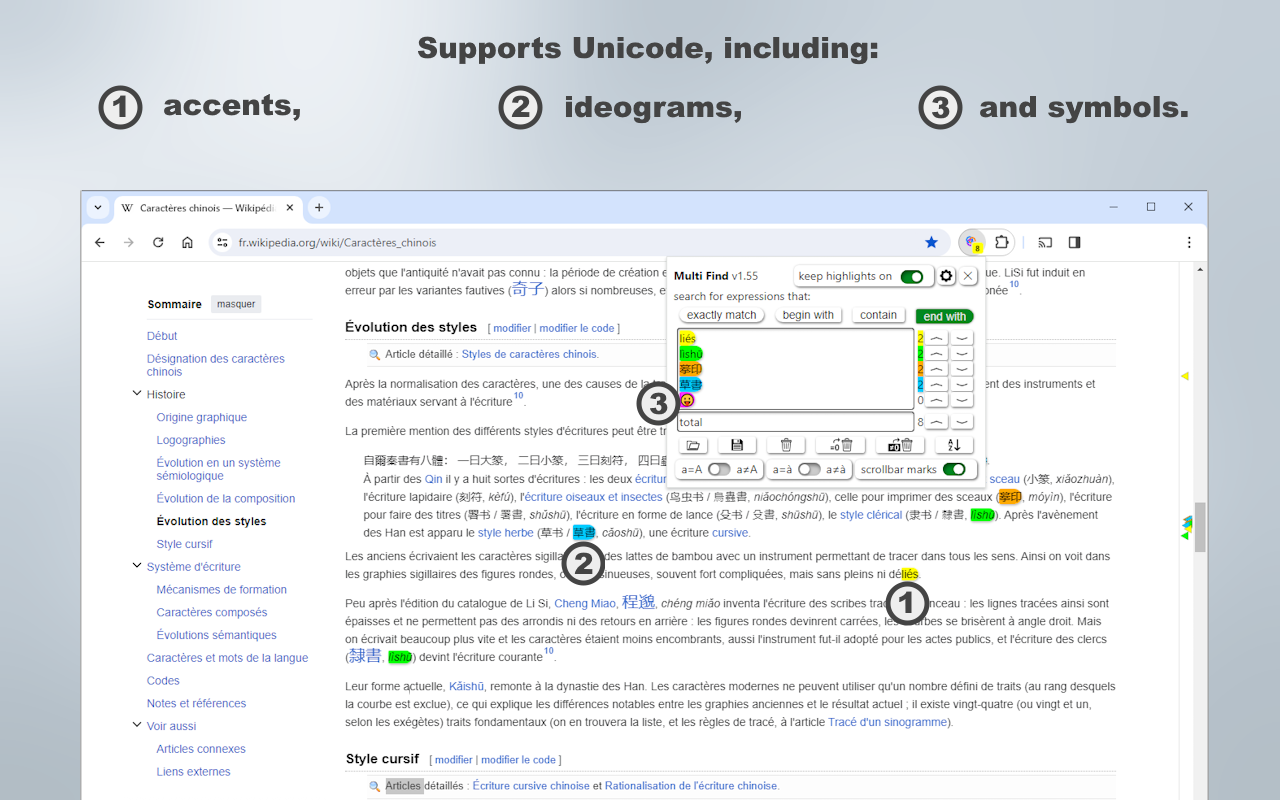
Task: Collapse the Système d'écriture section
Action: point(137,566)
